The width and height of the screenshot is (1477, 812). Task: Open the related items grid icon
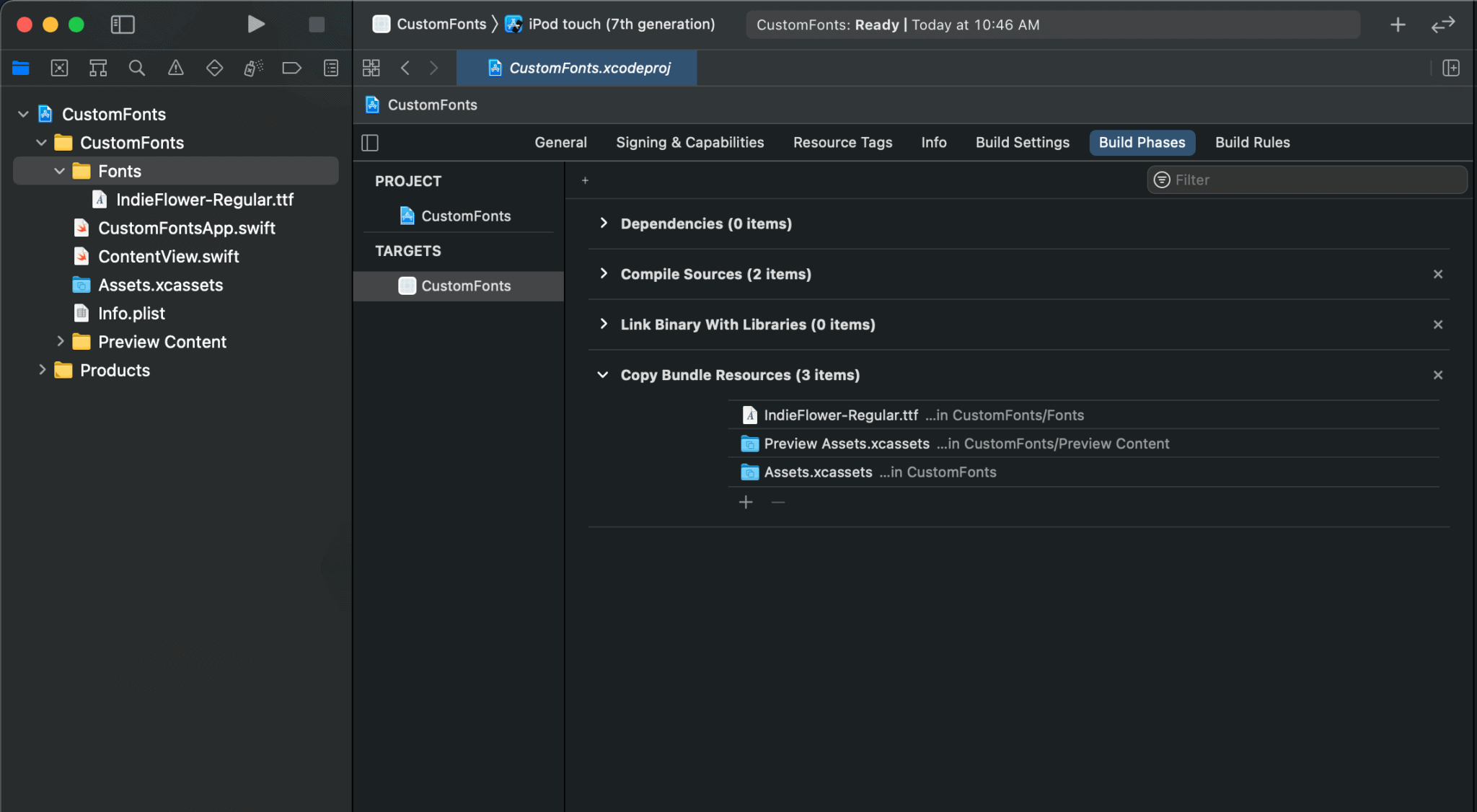tap(371, 68)
